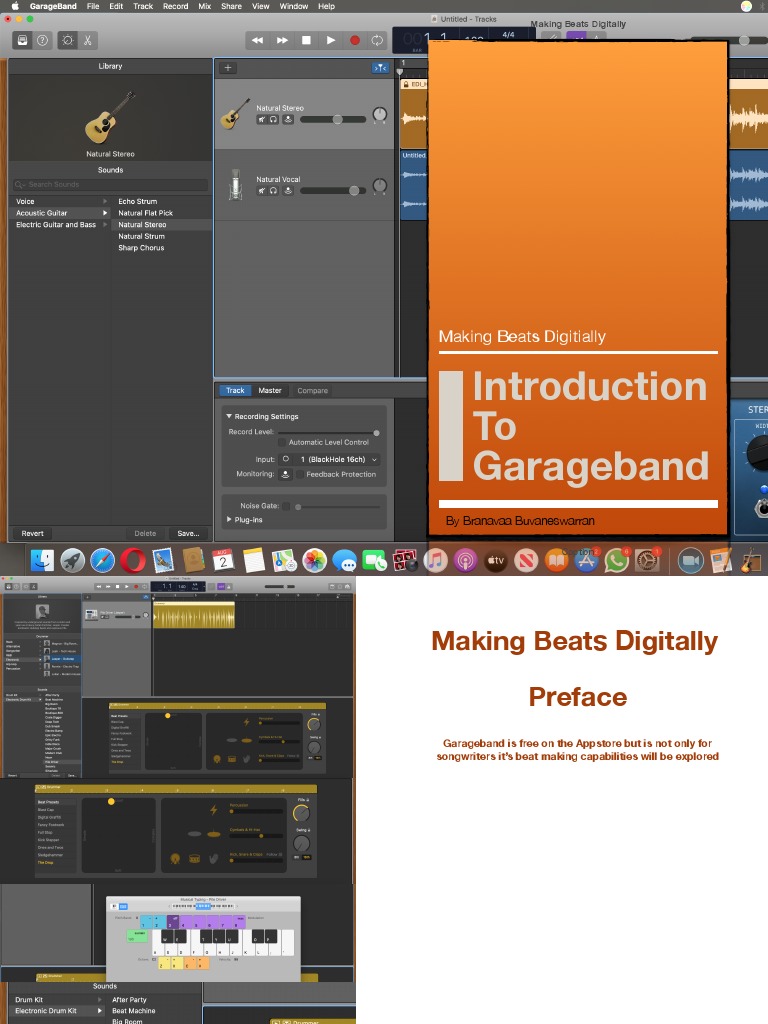This screenshot has height=1024, width=768.
Task: Open Messages from the Dock
Action: click(344, 560)
